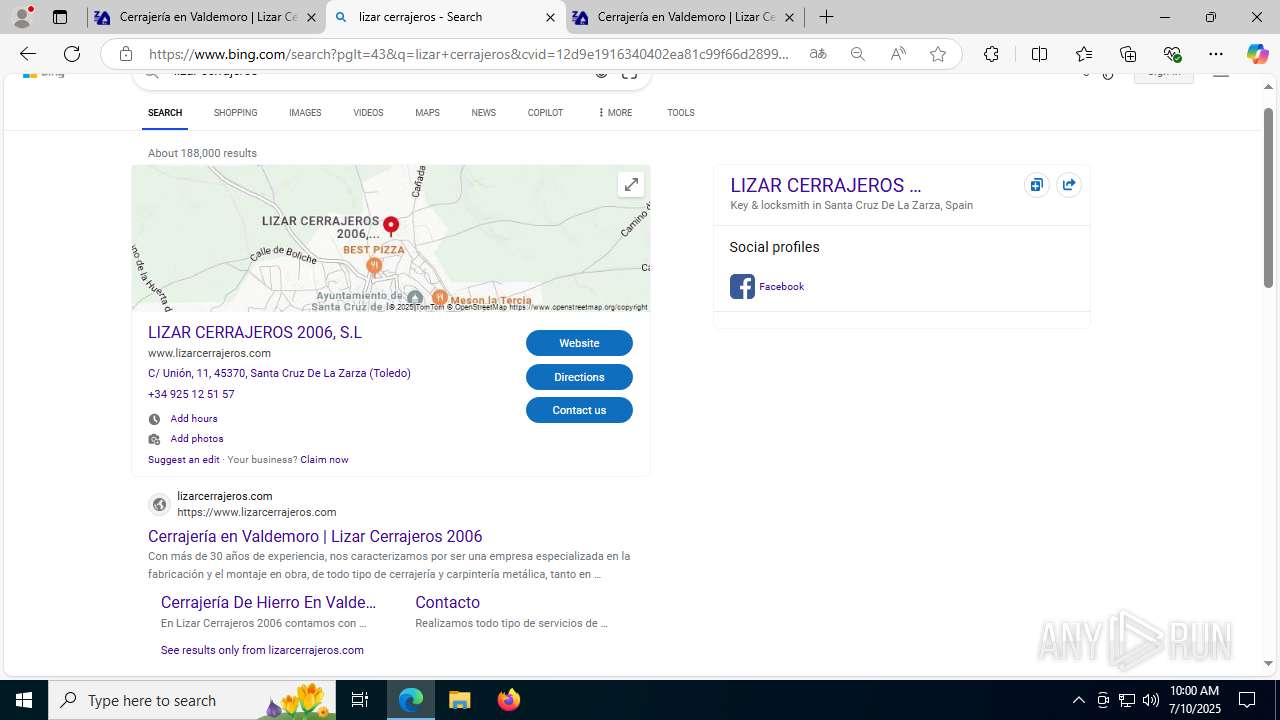Click the page vertical scrollbar thumb

[x=1268, y=197]
